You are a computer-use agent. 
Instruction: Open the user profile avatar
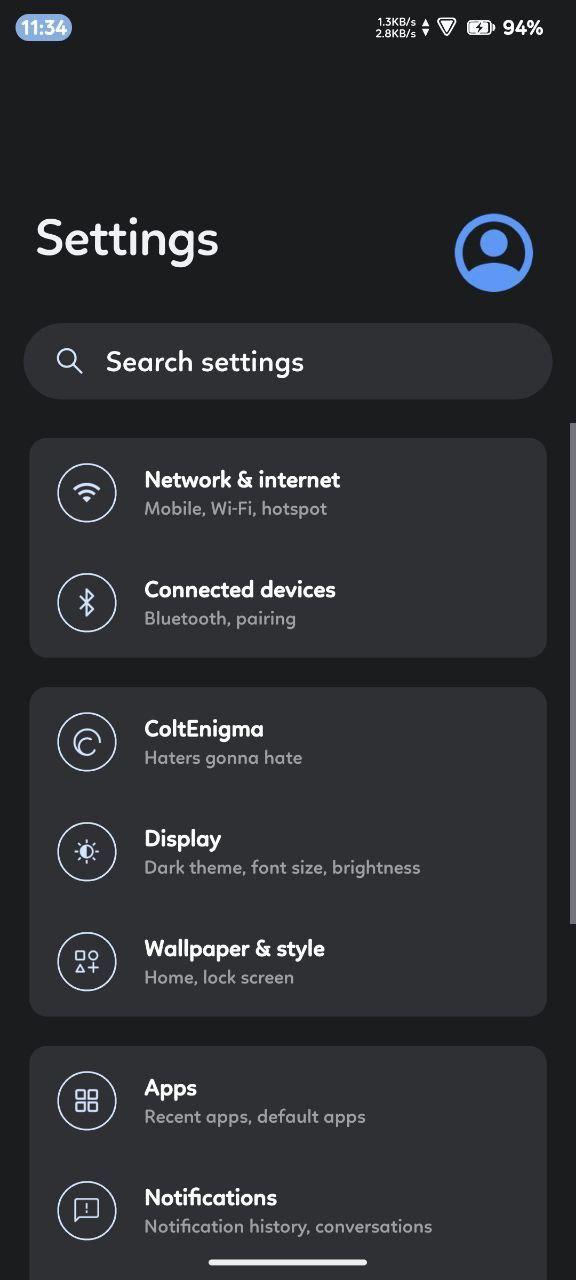pos(494,253)
